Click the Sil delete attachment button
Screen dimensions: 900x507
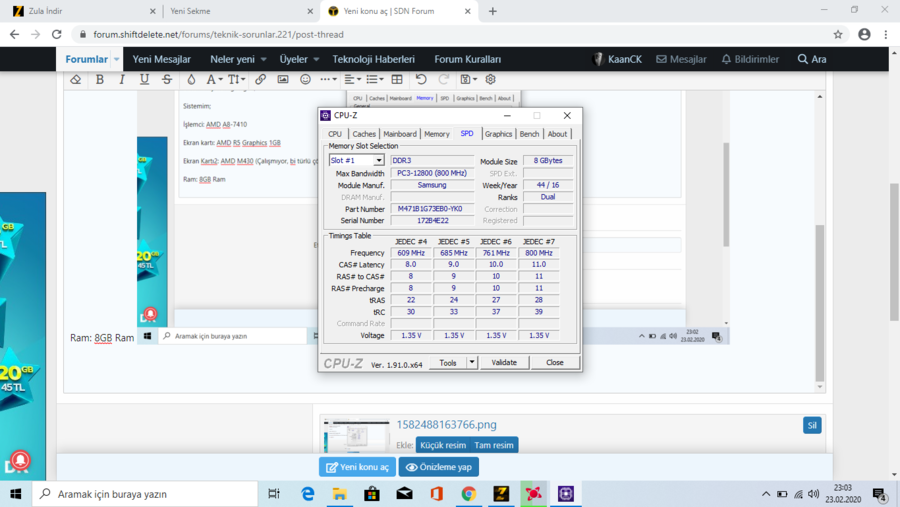[812, 425]
